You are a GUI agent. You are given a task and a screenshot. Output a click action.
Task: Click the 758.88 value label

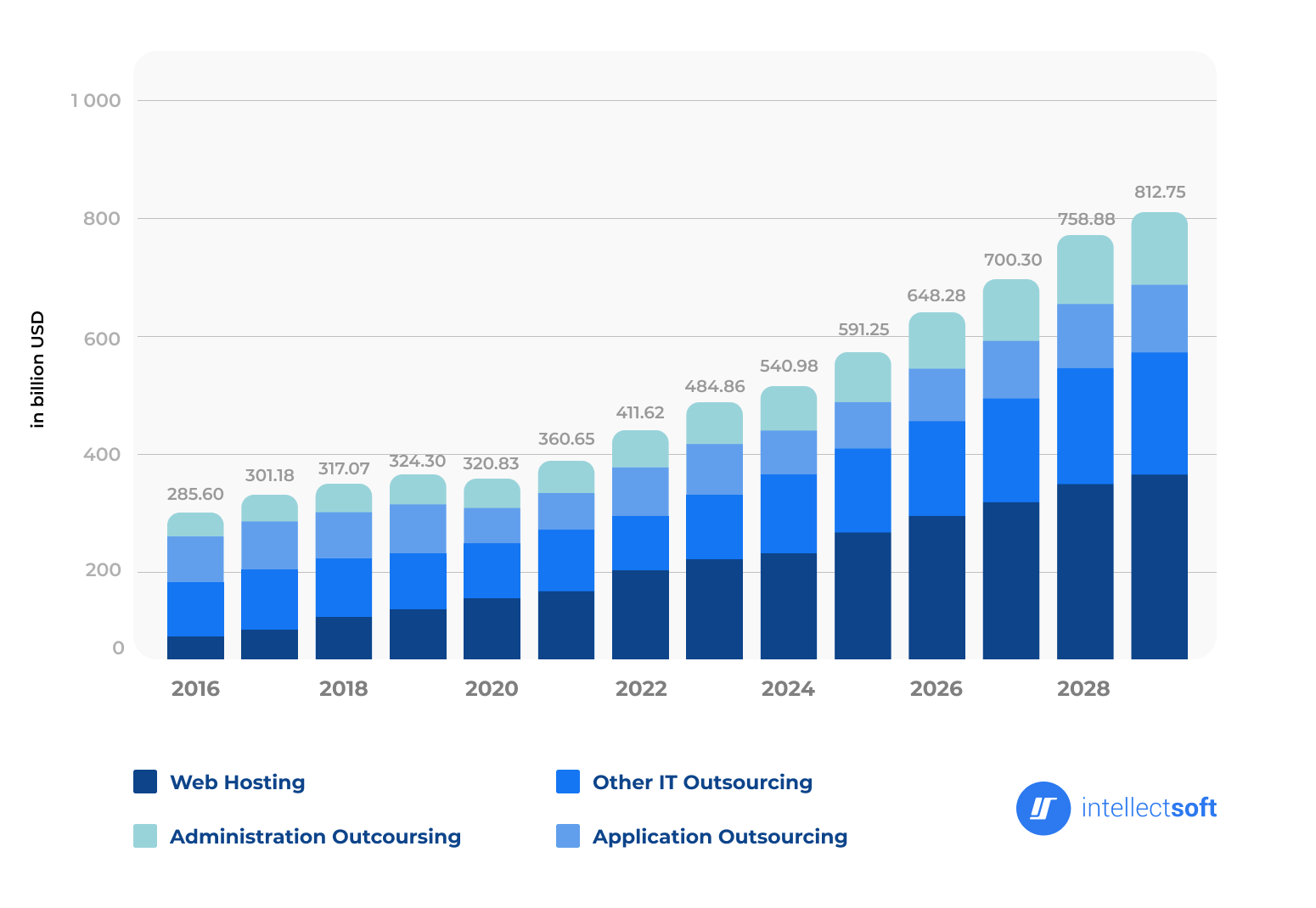[1086, 219]
